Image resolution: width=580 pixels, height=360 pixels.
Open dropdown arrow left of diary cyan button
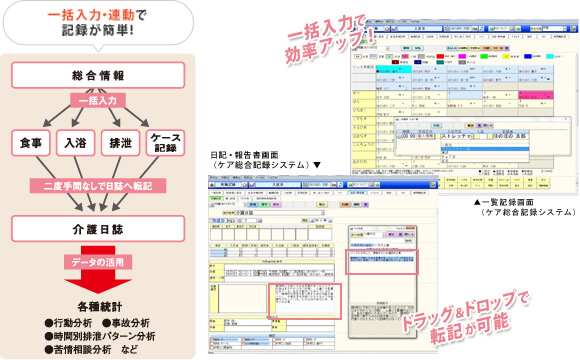[245, 205]
